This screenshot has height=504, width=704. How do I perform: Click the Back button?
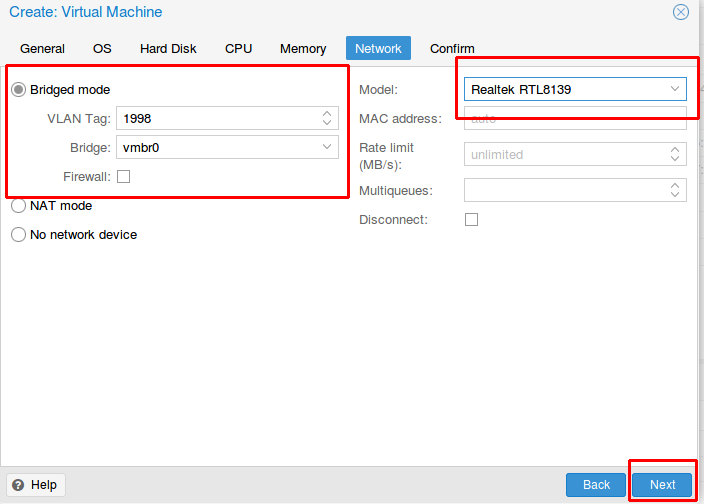(x=596, y=485)
